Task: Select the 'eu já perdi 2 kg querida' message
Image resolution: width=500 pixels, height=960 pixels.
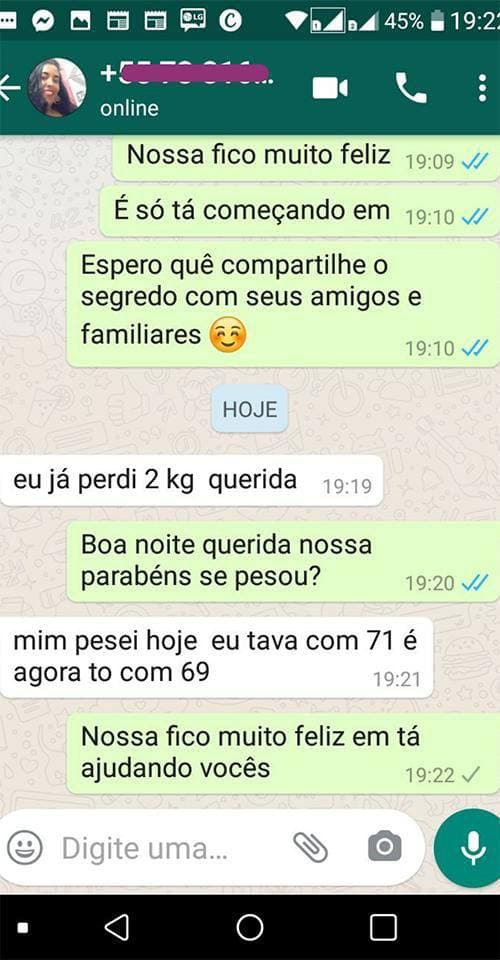Action: (192, 481)
